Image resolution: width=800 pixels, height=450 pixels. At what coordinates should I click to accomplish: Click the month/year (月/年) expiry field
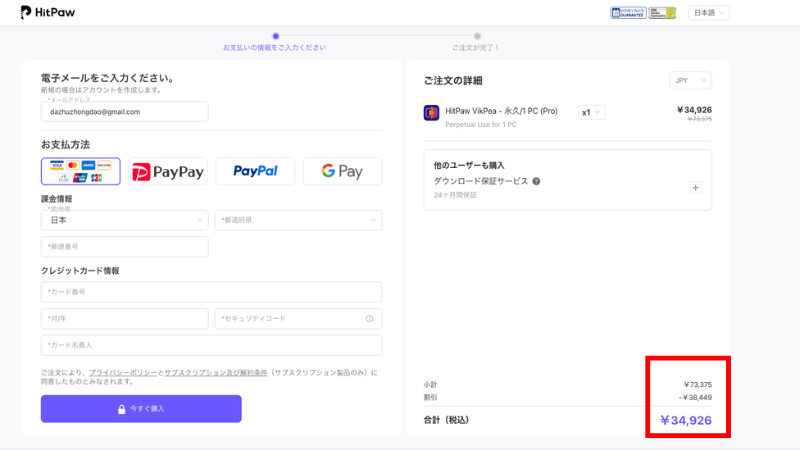(124, 318)
